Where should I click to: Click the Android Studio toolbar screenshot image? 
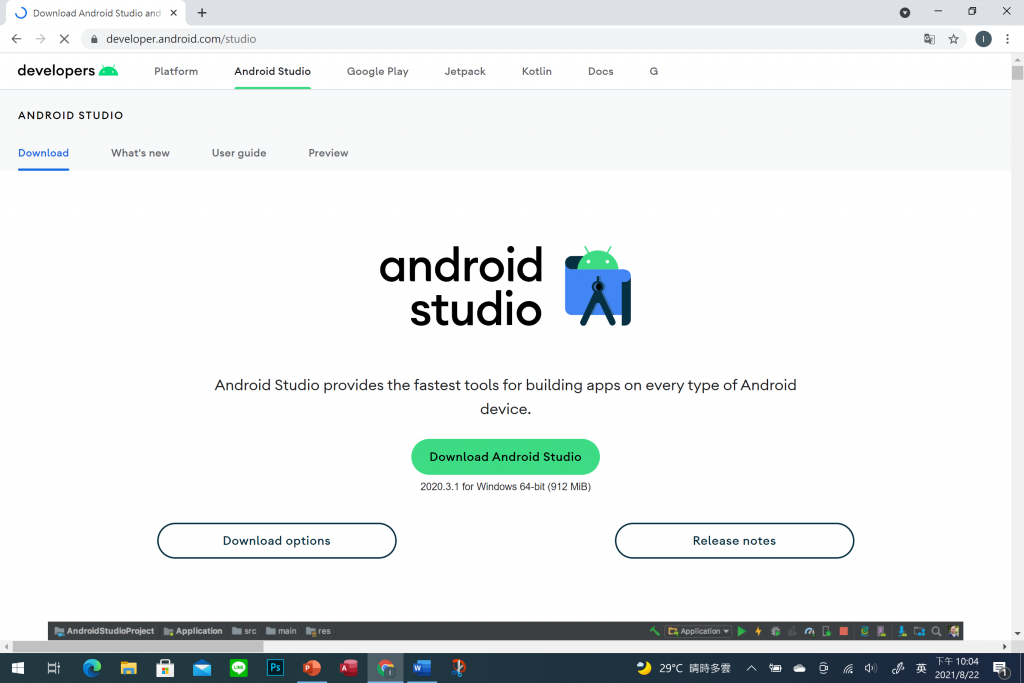coord(505,631)
